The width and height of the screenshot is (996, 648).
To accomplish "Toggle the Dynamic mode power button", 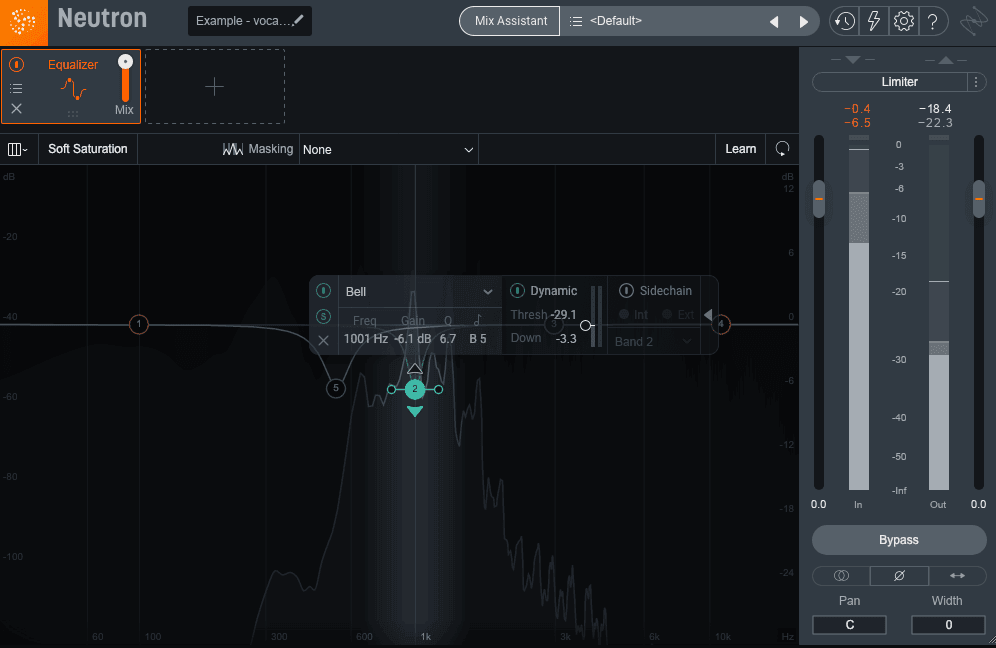I will (x=517, y=290).
